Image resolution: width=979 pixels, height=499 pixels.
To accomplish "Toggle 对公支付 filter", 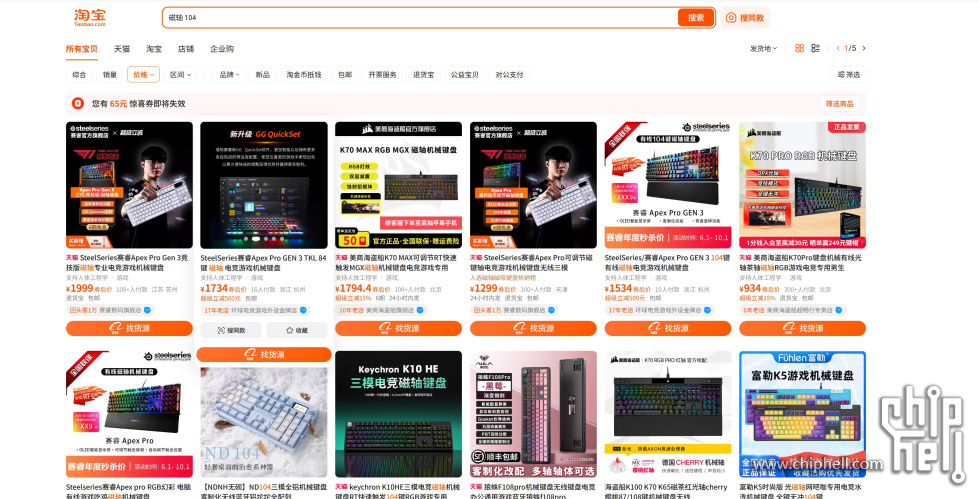I will point(509,74).
